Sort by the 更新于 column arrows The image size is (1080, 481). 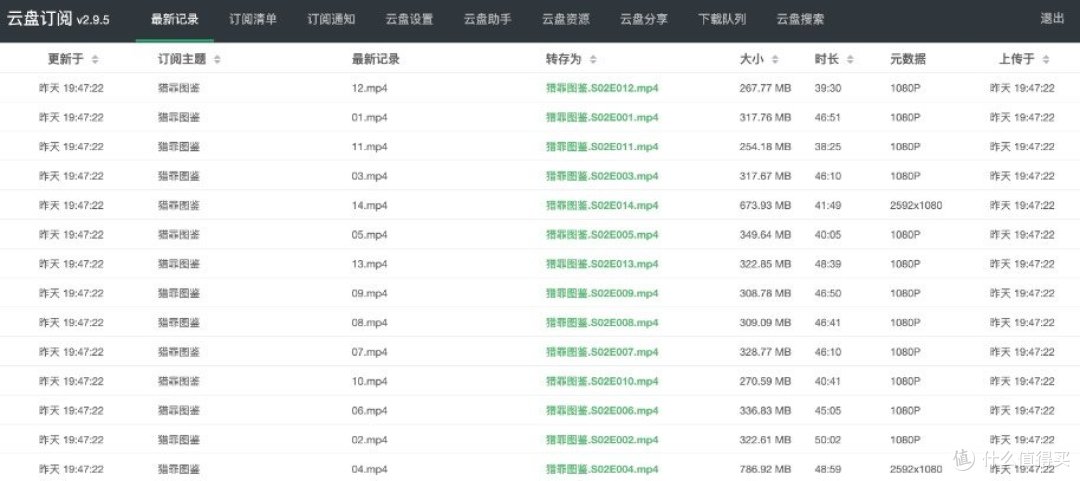95,60
